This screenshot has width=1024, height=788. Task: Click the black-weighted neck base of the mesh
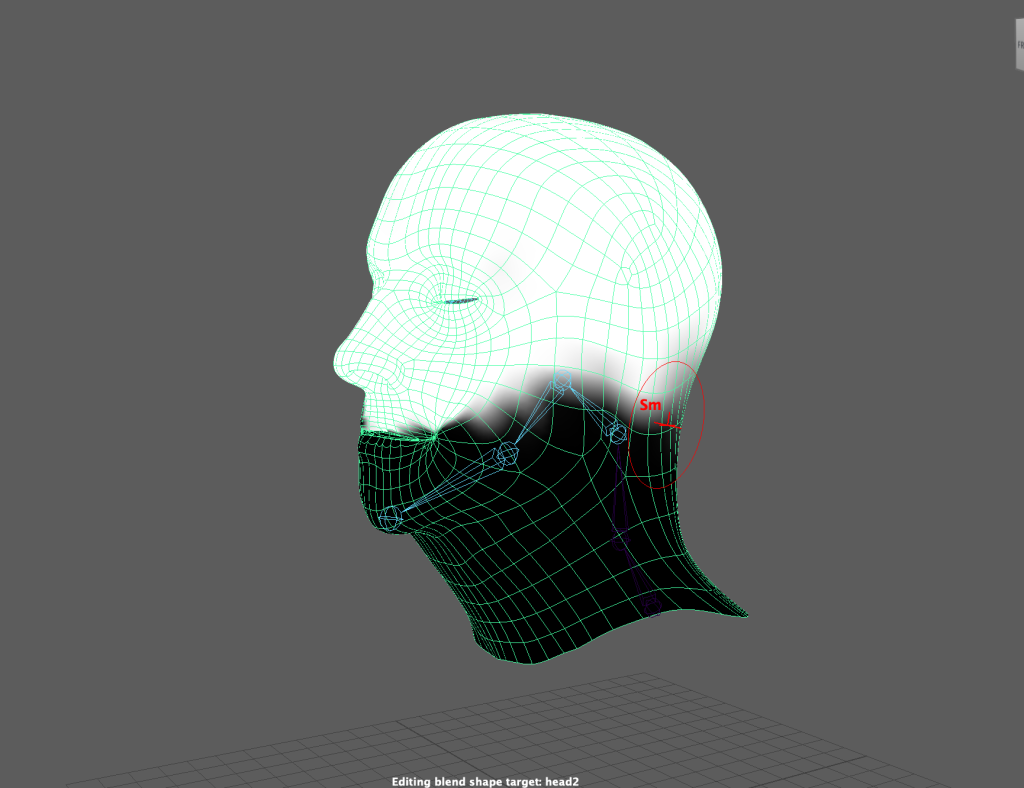point(560,620)
